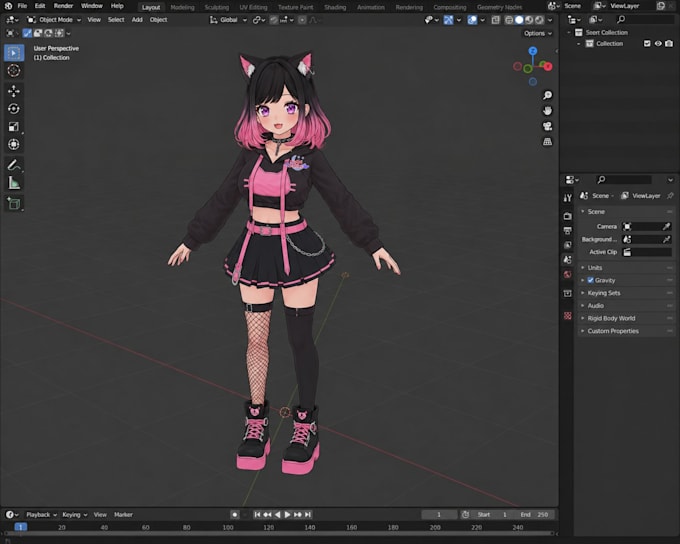Screen dimensions: 680x544
Task: Jump to the animation end frame
Action: coord(308,515)
